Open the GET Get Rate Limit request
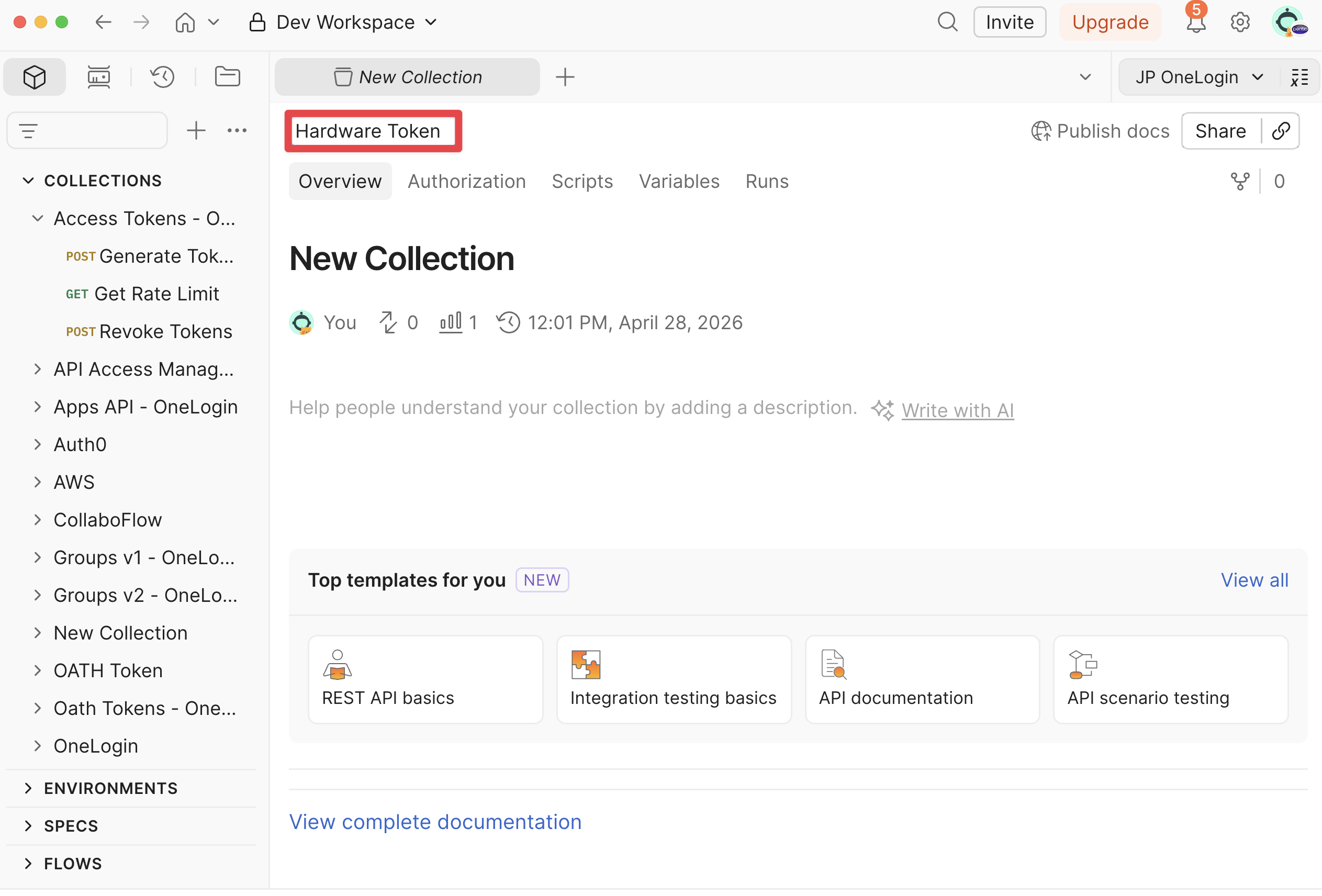Image resolution: width=1322 pixels, height=896 pixels. click(x=142, y=294)
